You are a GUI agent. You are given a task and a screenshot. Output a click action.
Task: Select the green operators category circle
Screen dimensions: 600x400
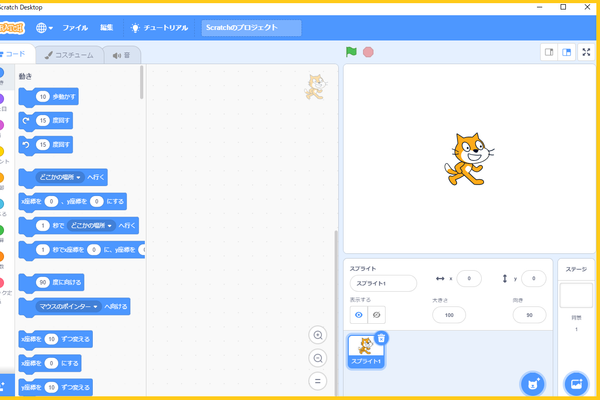coord(2,230)
